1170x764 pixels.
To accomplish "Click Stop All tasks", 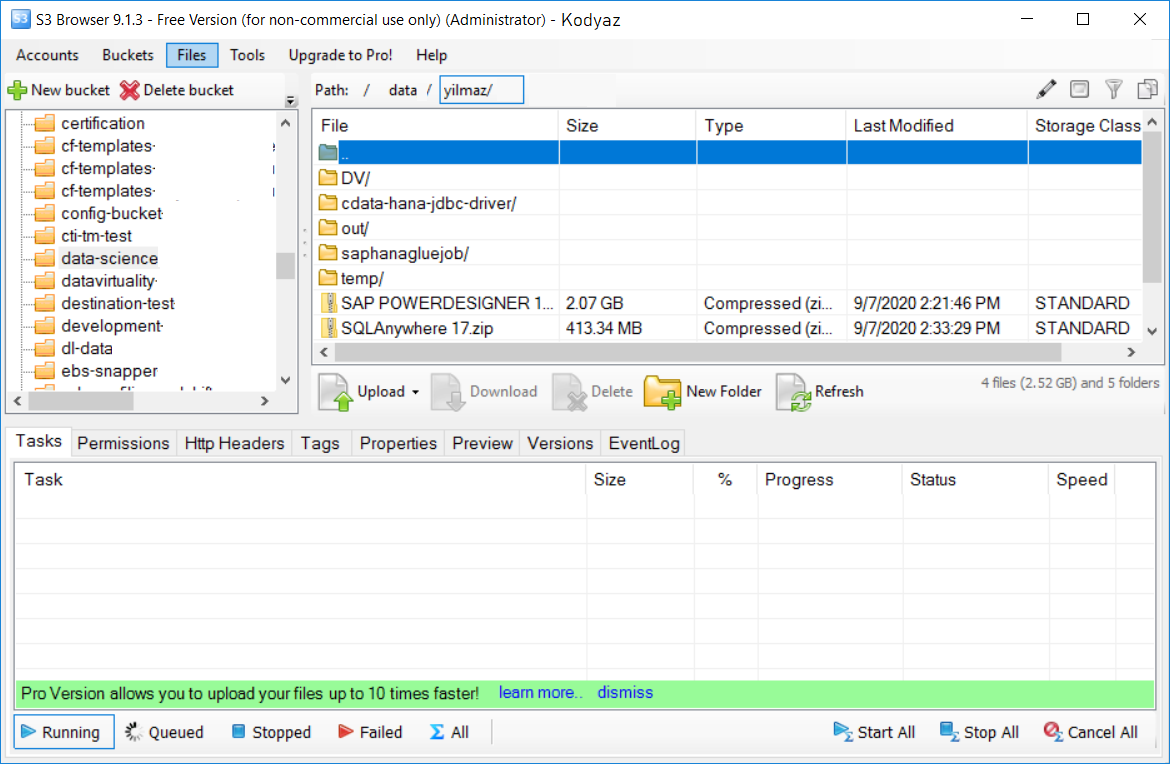I will 979,732.
